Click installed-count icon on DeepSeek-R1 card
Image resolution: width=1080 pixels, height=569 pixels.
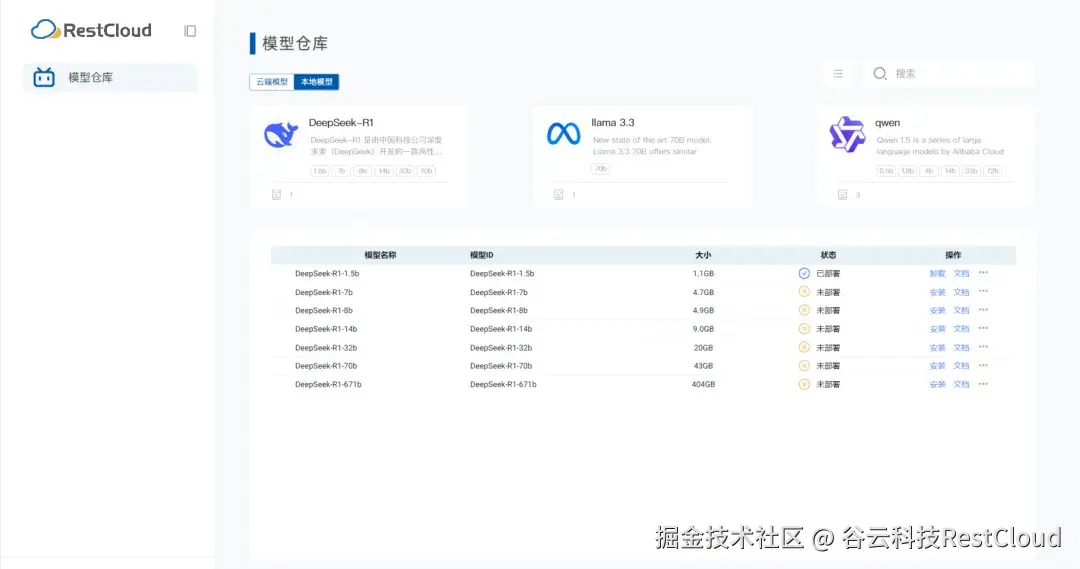[x=276, y=194]
